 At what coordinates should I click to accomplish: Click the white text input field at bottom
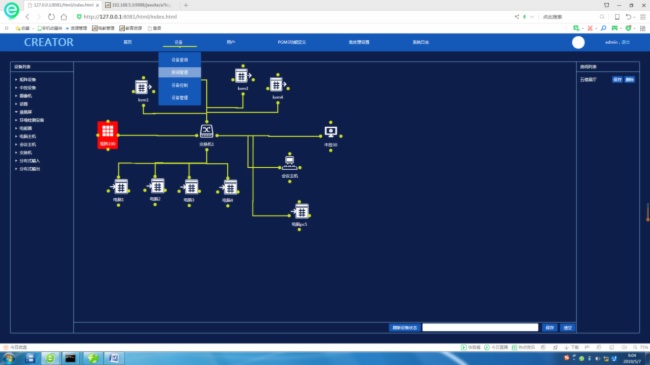tap(480, 328)
